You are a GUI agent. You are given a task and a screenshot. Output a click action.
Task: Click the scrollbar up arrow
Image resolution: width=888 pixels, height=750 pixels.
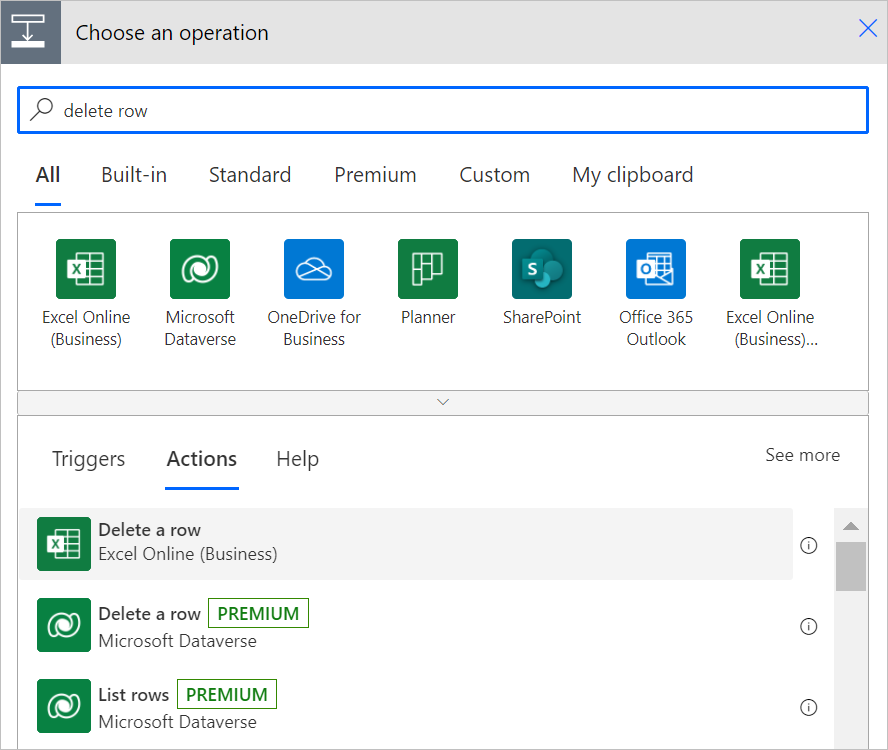[850, 524]
